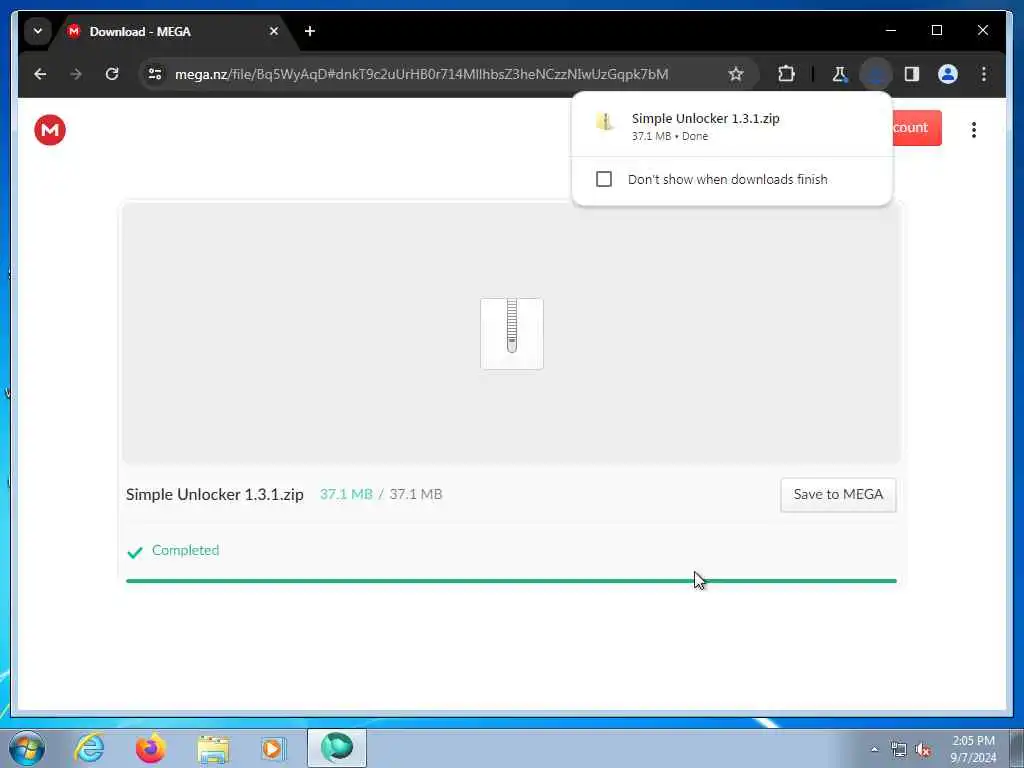Launch Internet Explorer from taskbar
This screenshot has width=1024, height=768.
coord(89,748)
